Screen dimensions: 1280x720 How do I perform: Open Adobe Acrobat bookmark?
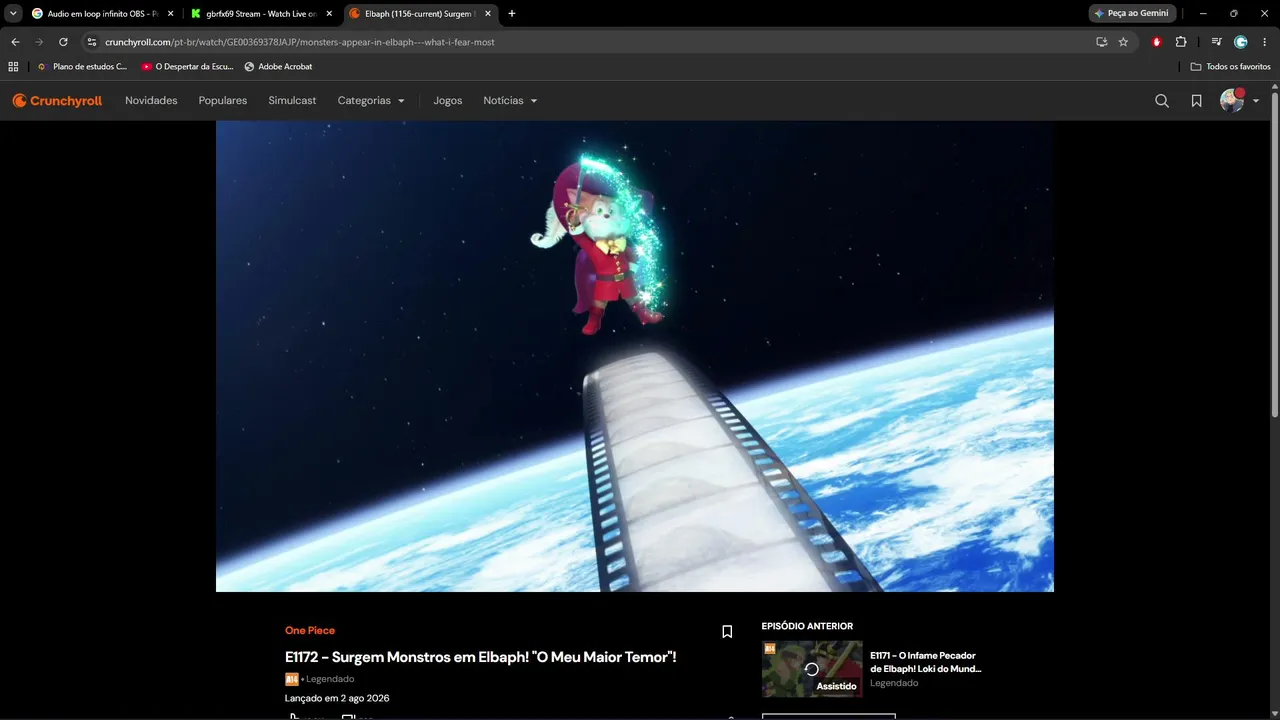click(278, 66)
